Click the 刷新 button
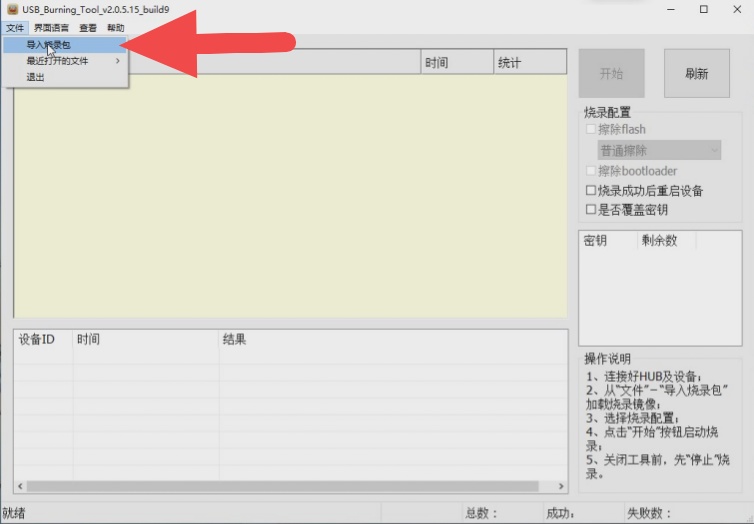This screenshot has height=524, width=754. (697, 74)
